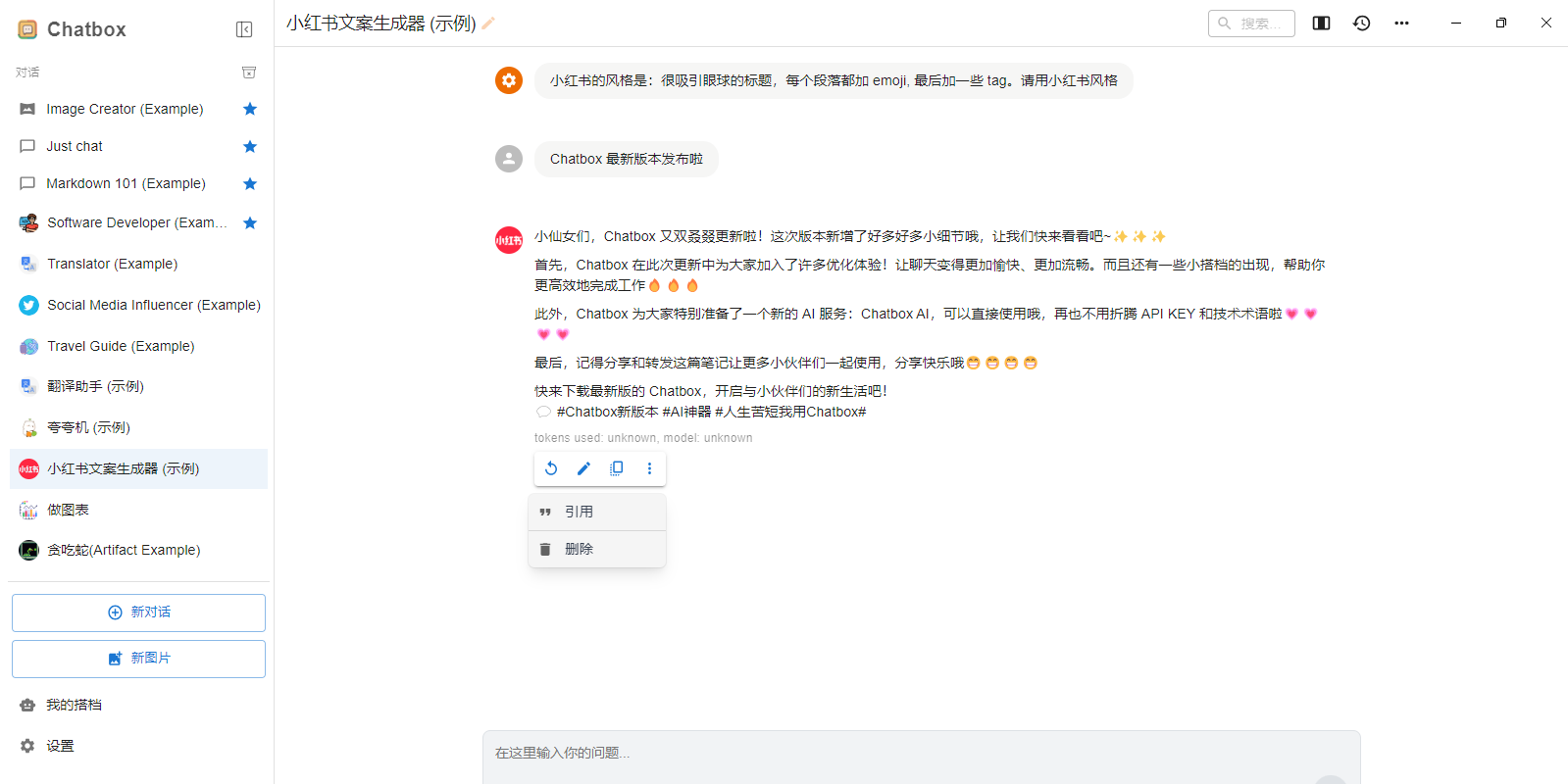
Task: Unstar the Image Creator (Example) conversation
Action: (250, 109)
